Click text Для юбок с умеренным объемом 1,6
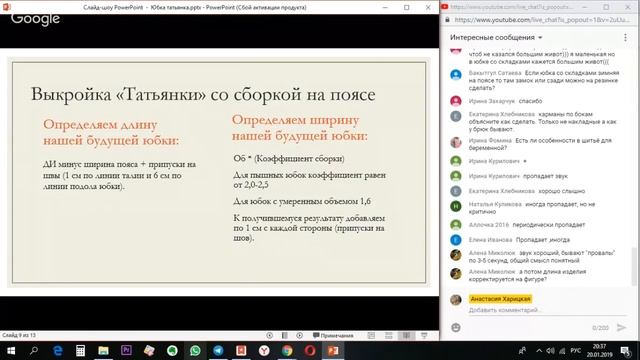The width and height of the screenshot is (640, 360). (x=302, y=201)
